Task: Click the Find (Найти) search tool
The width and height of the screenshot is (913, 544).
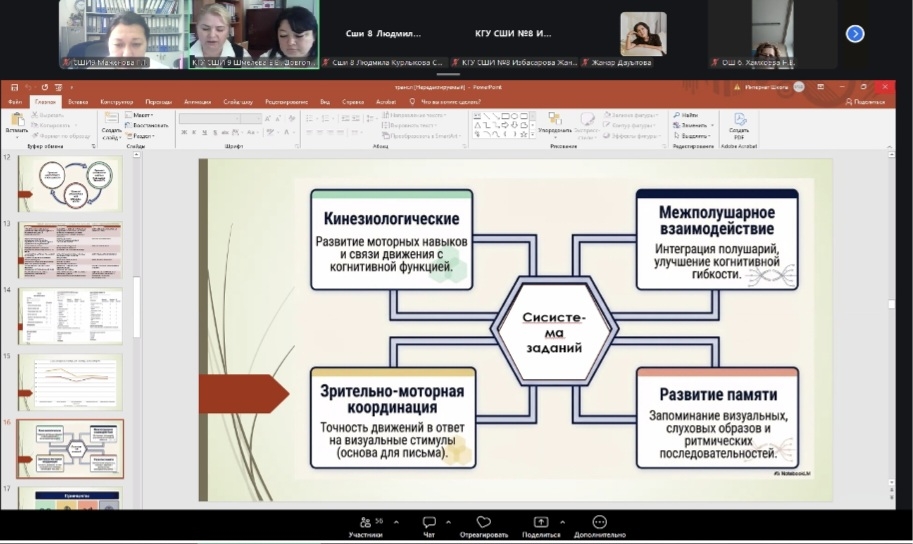Action: click(x=688, y=115)
